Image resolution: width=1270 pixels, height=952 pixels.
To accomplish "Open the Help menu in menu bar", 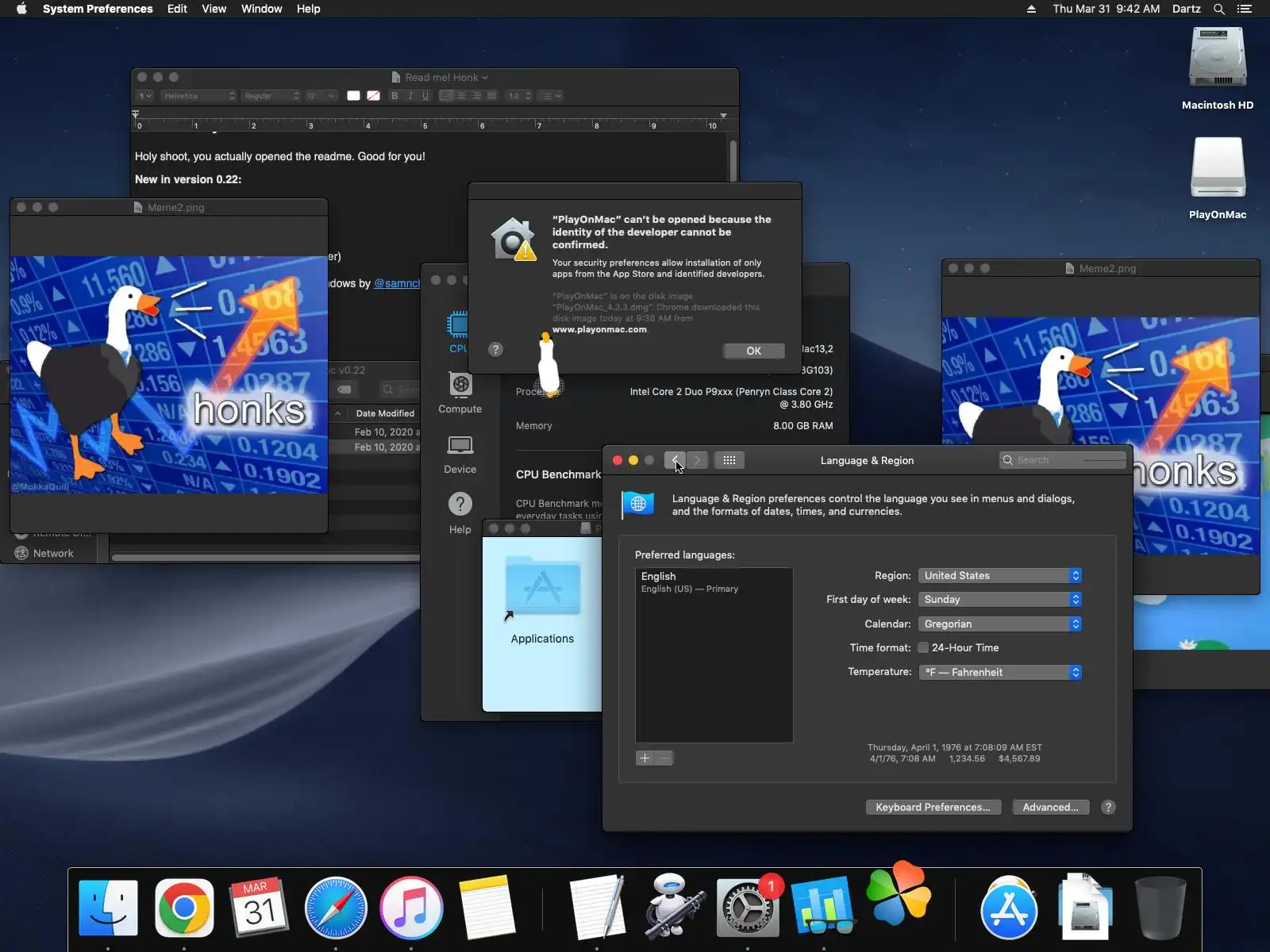I will point(308,9).
